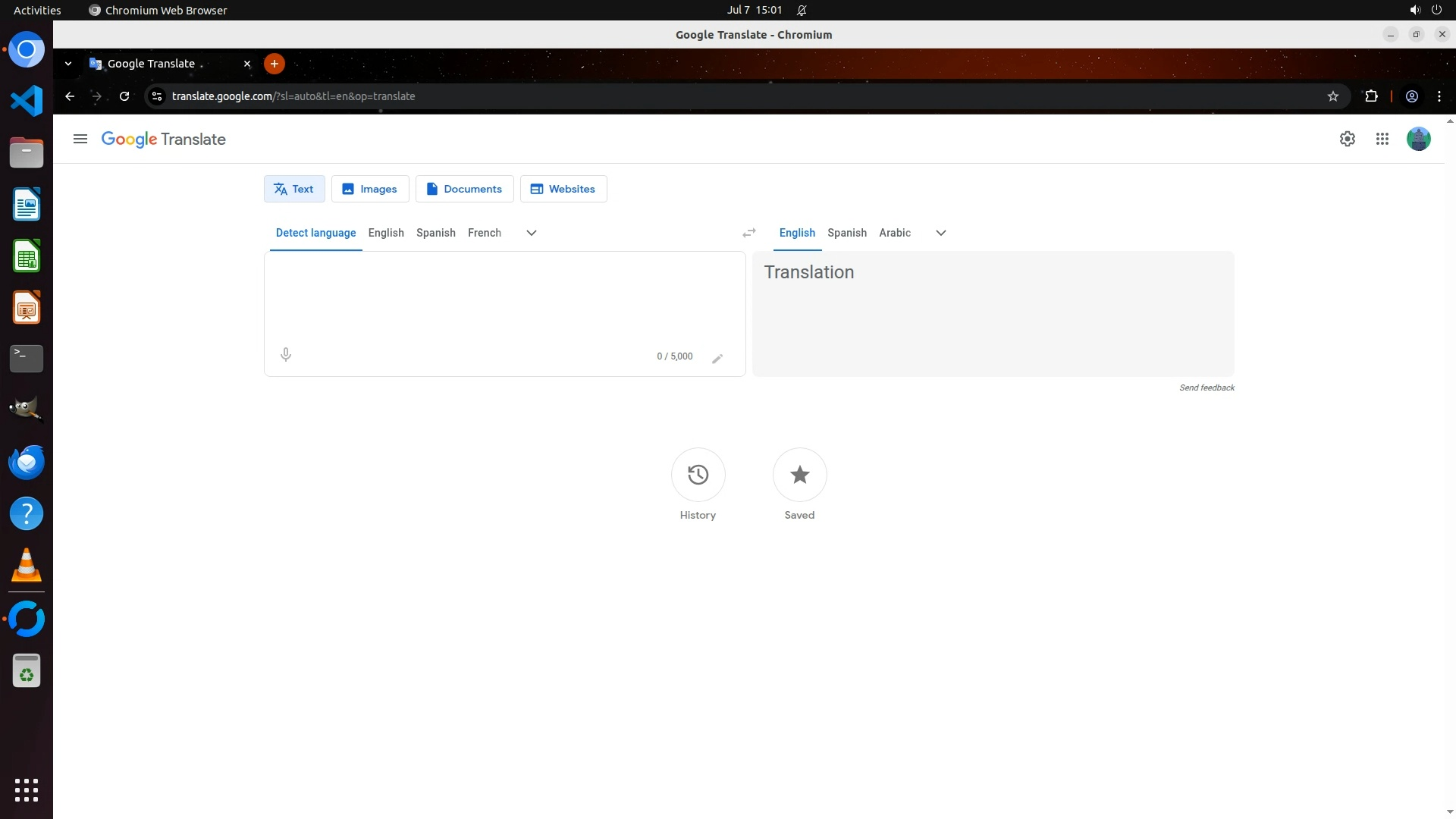Select Arabic as target language
Image resolution: width=1456 pixels, height=819 pixels.
[x=895, y=233]
